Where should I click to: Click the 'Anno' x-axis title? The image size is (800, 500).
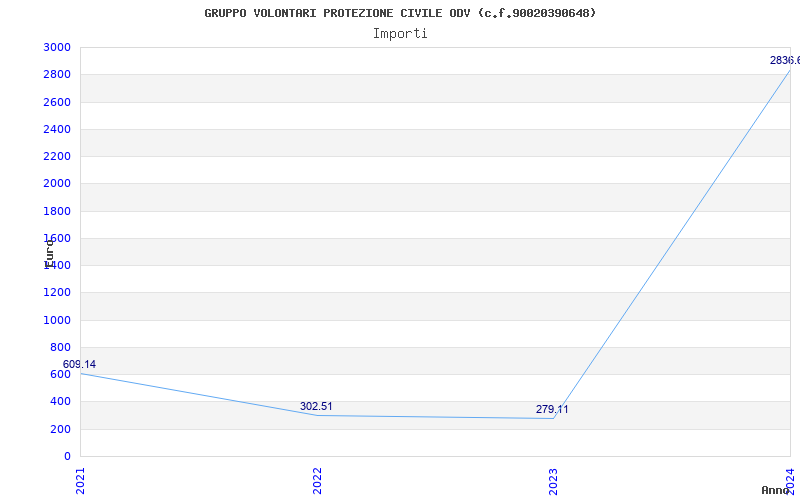[775, 490]
